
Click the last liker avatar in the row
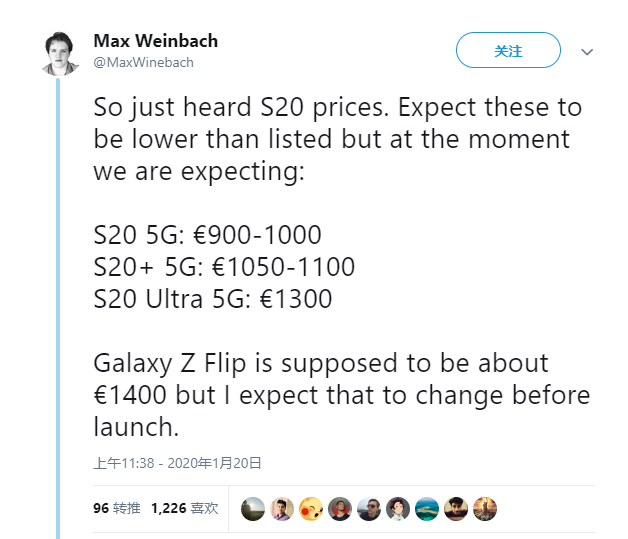[485, 508]
